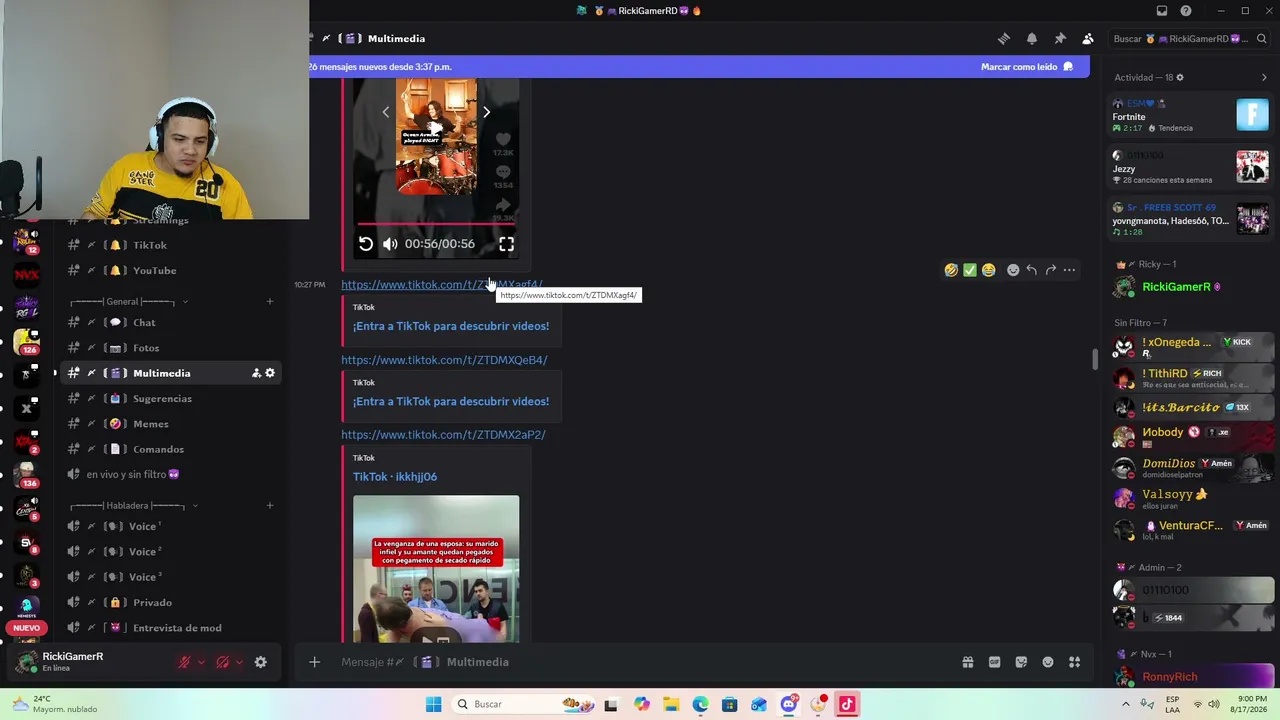The height and width of the screenshot is (720, 1280).
Task: Open the Discord inbox
Action: (x=1162, y=11)
